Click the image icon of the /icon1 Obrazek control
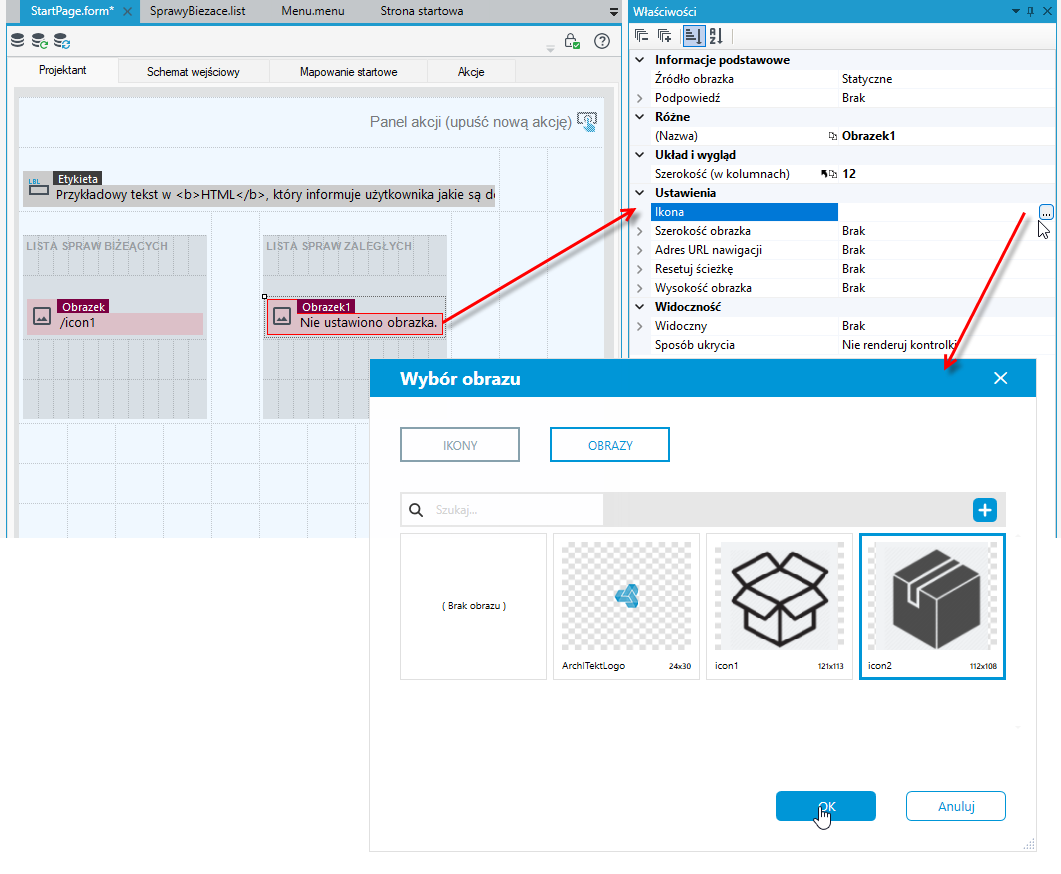Image resolution: width=1061 pixels, height=874 pixels. [x=42, y=316]
